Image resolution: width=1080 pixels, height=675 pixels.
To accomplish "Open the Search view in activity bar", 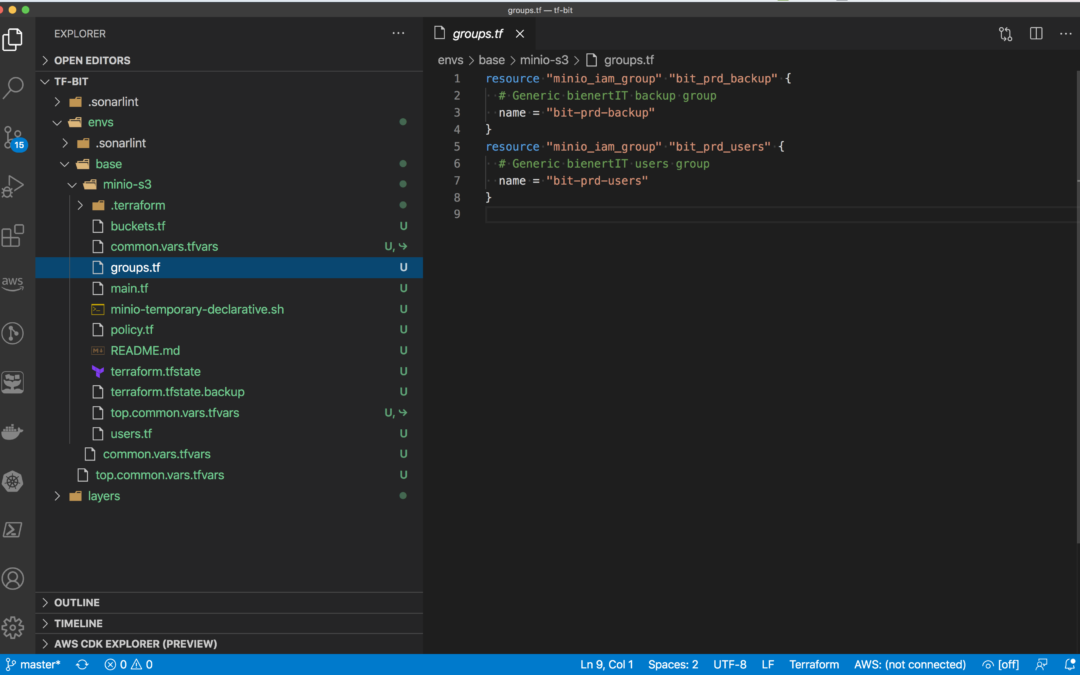I will click(13, 87).
